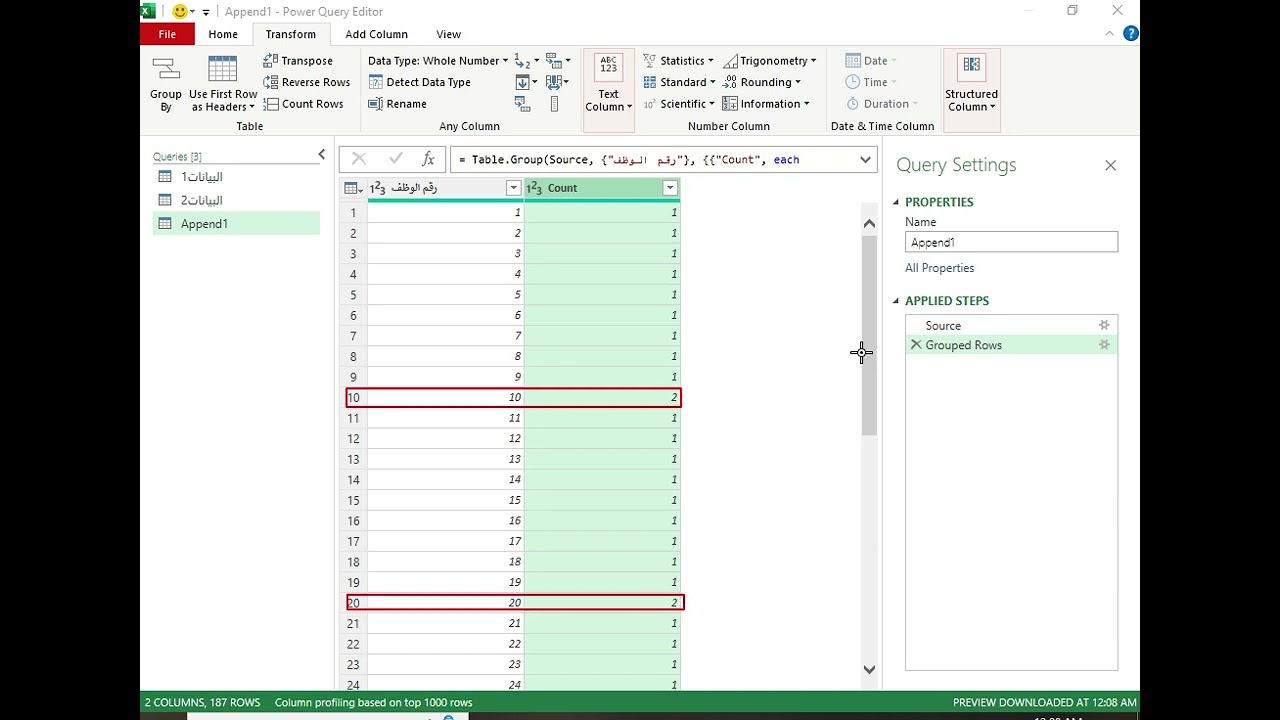
Task: Open the Statistics dropdown
Action: [678, 61]
